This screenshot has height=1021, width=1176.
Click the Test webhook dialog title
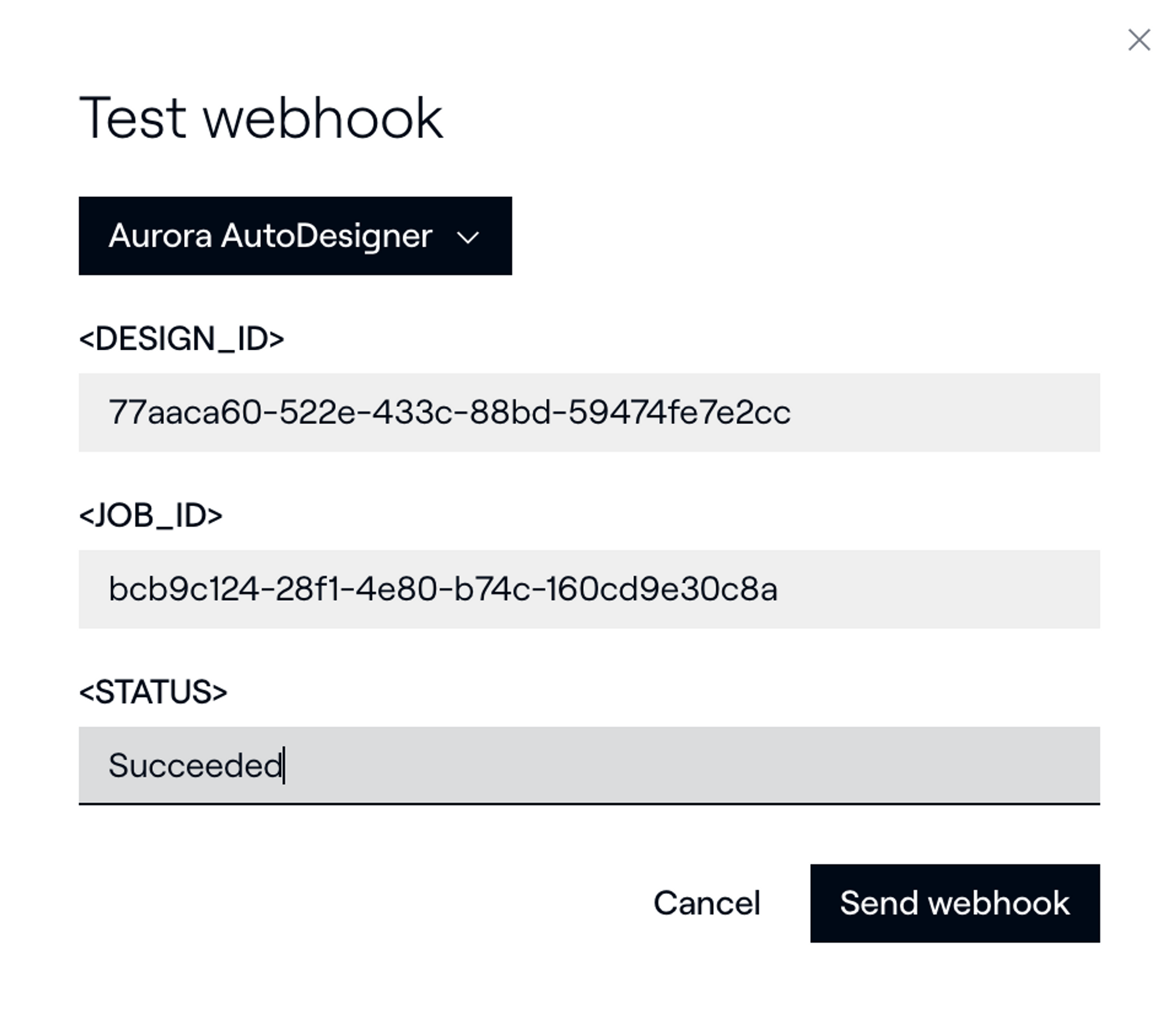click(263, 116)
